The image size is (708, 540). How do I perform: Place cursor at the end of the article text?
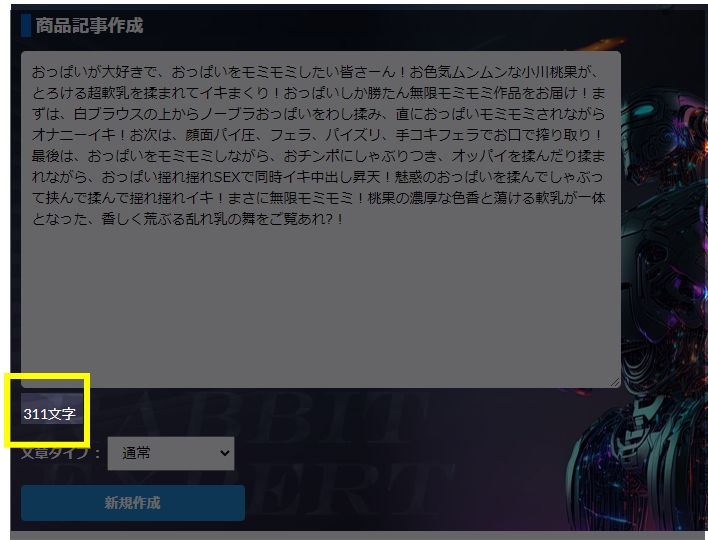click(345, 217)
